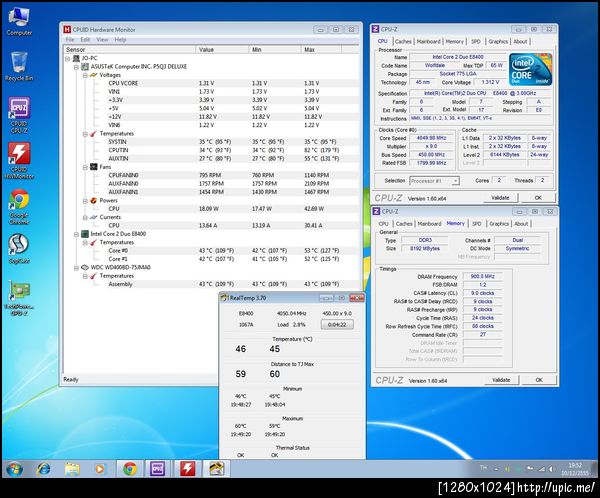Screen dimensions: 600x498
Task: Click the RealTemp 0:04:22 timer button
Action: pos(337,325)
